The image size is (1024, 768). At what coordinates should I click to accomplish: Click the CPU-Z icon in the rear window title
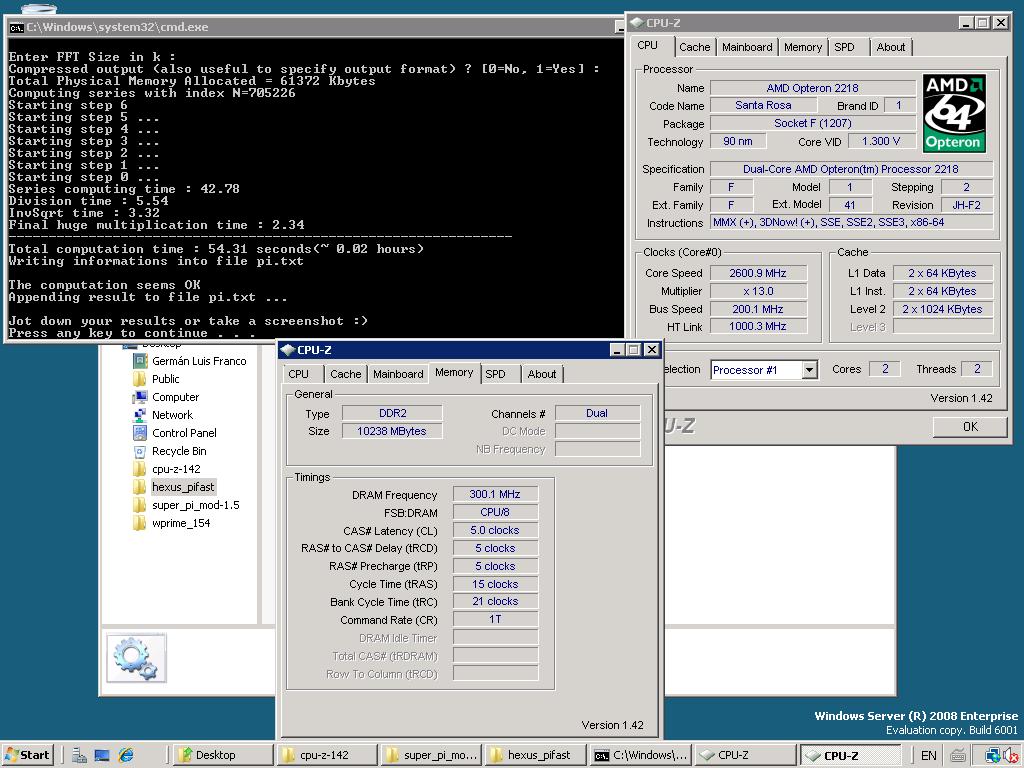pos(637,23)
